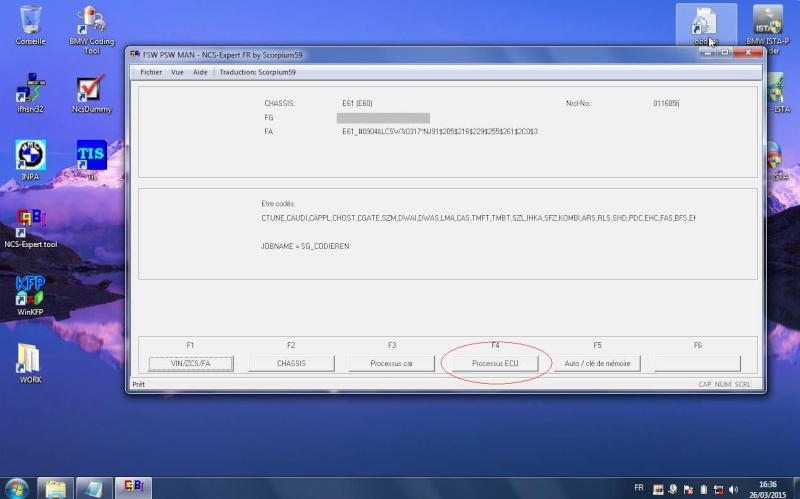
Task: Switch to NCS-Expert taskbar button
Action: [x=134, y=488]
